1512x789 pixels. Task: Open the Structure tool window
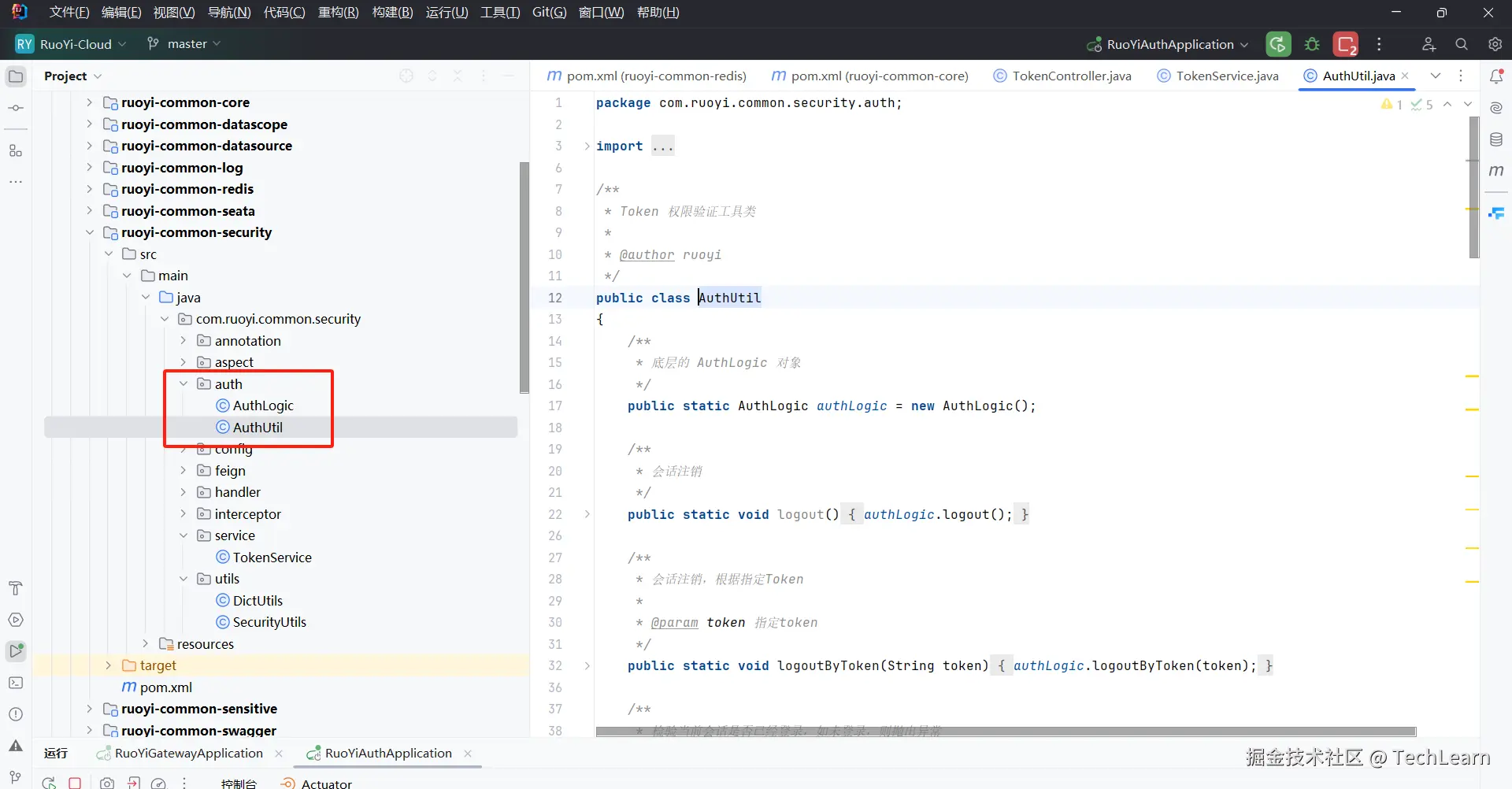pos(16,150)
